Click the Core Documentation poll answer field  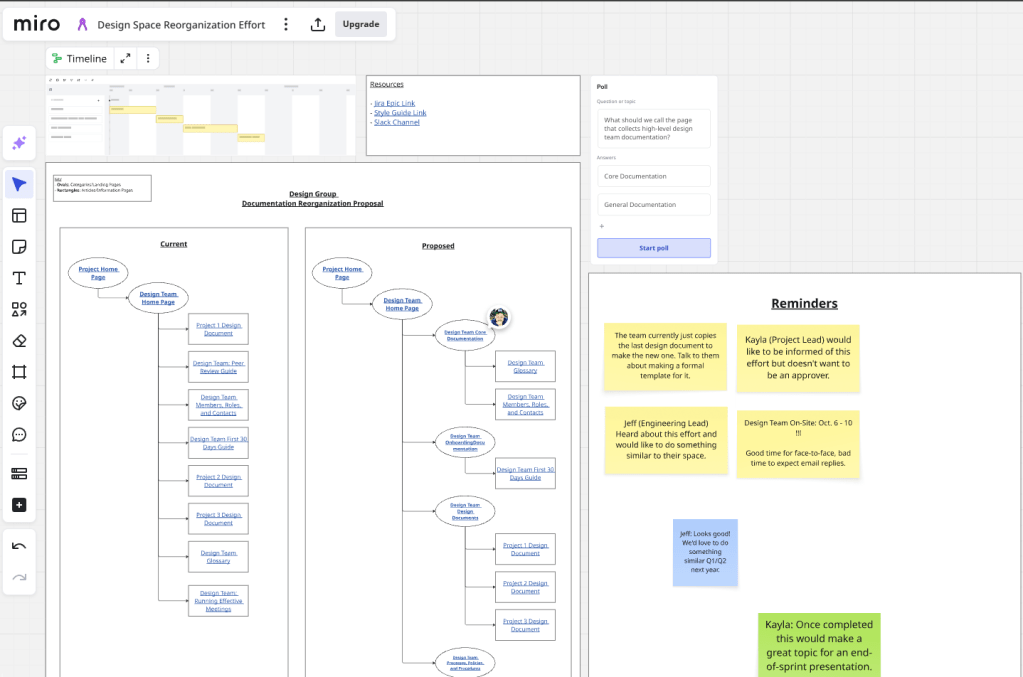coord(653,176)
